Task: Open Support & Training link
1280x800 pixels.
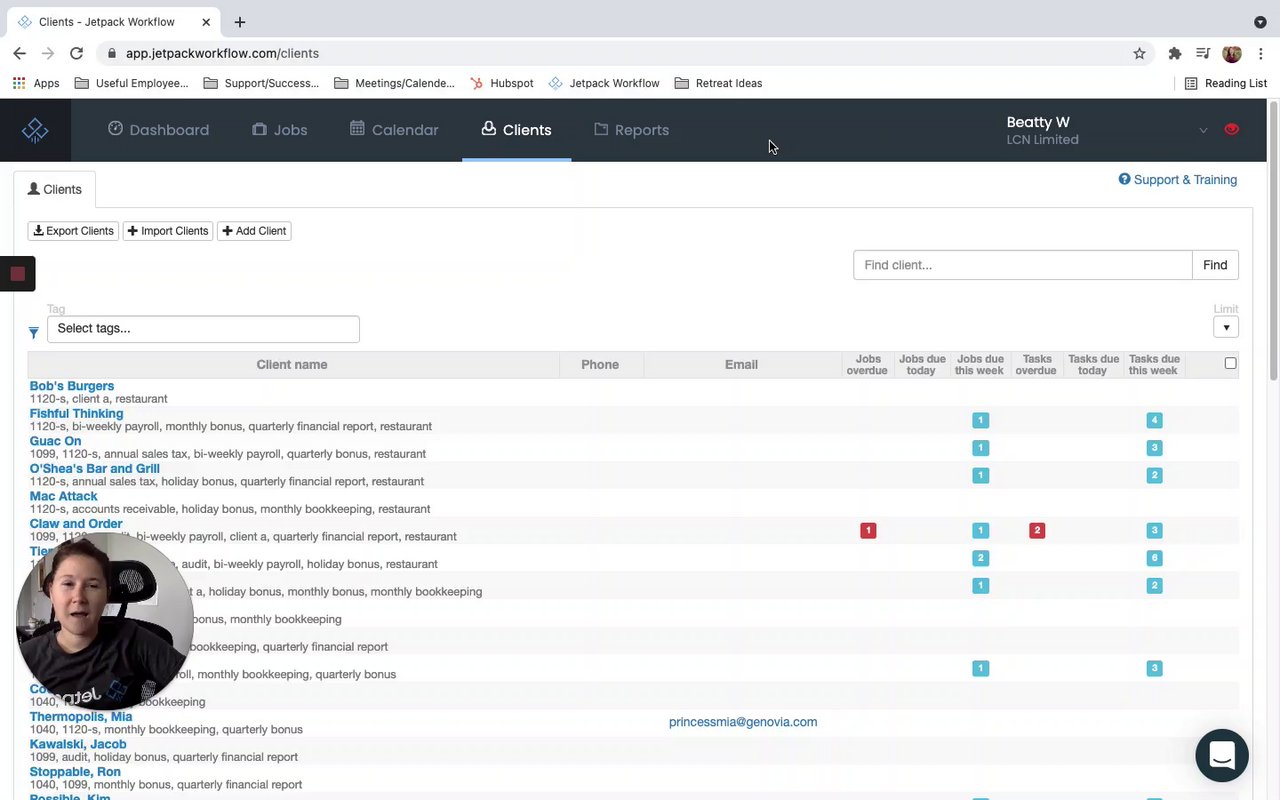Action: coord(1178,180)
